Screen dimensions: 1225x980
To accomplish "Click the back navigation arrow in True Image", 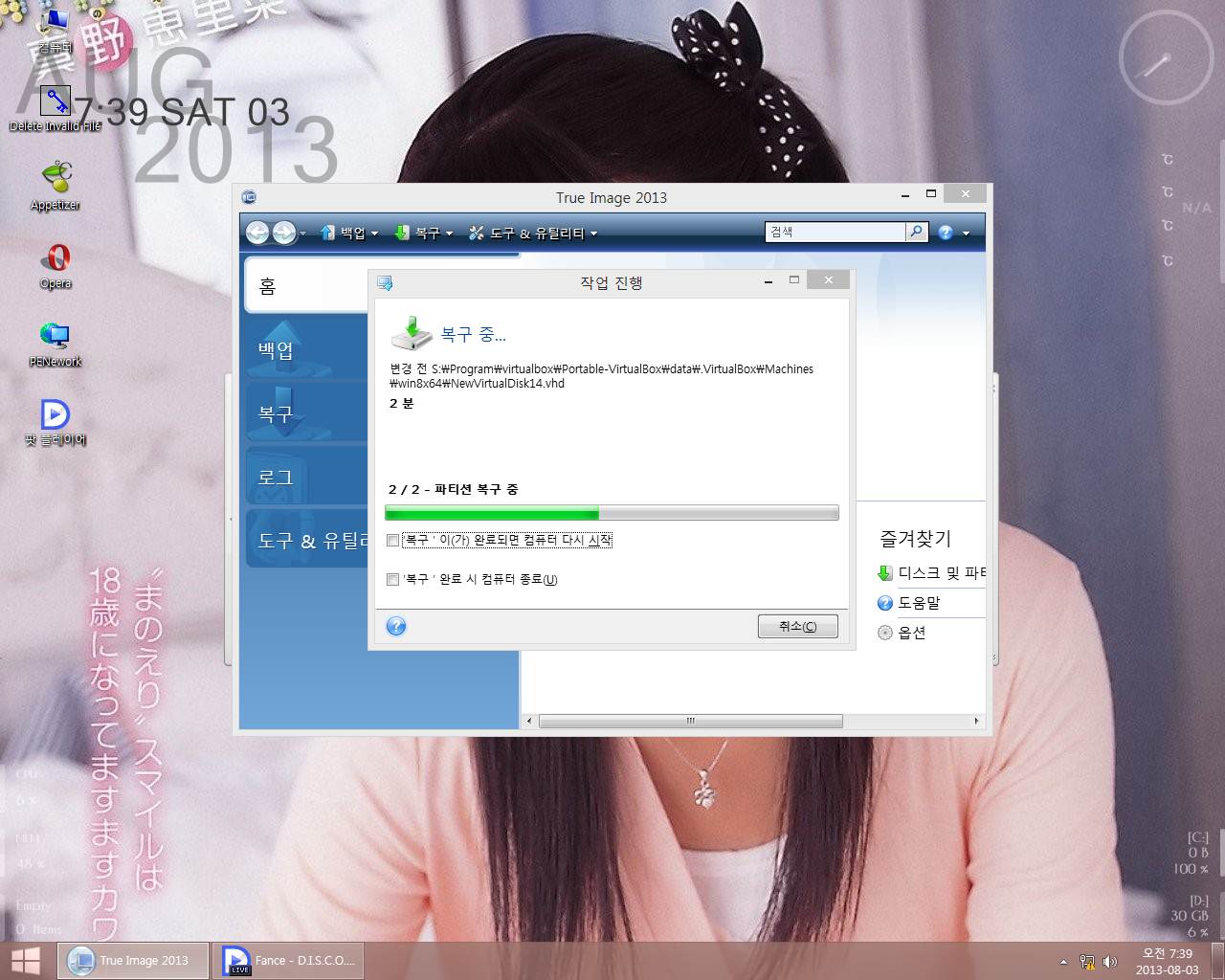I will click(257, 233).
